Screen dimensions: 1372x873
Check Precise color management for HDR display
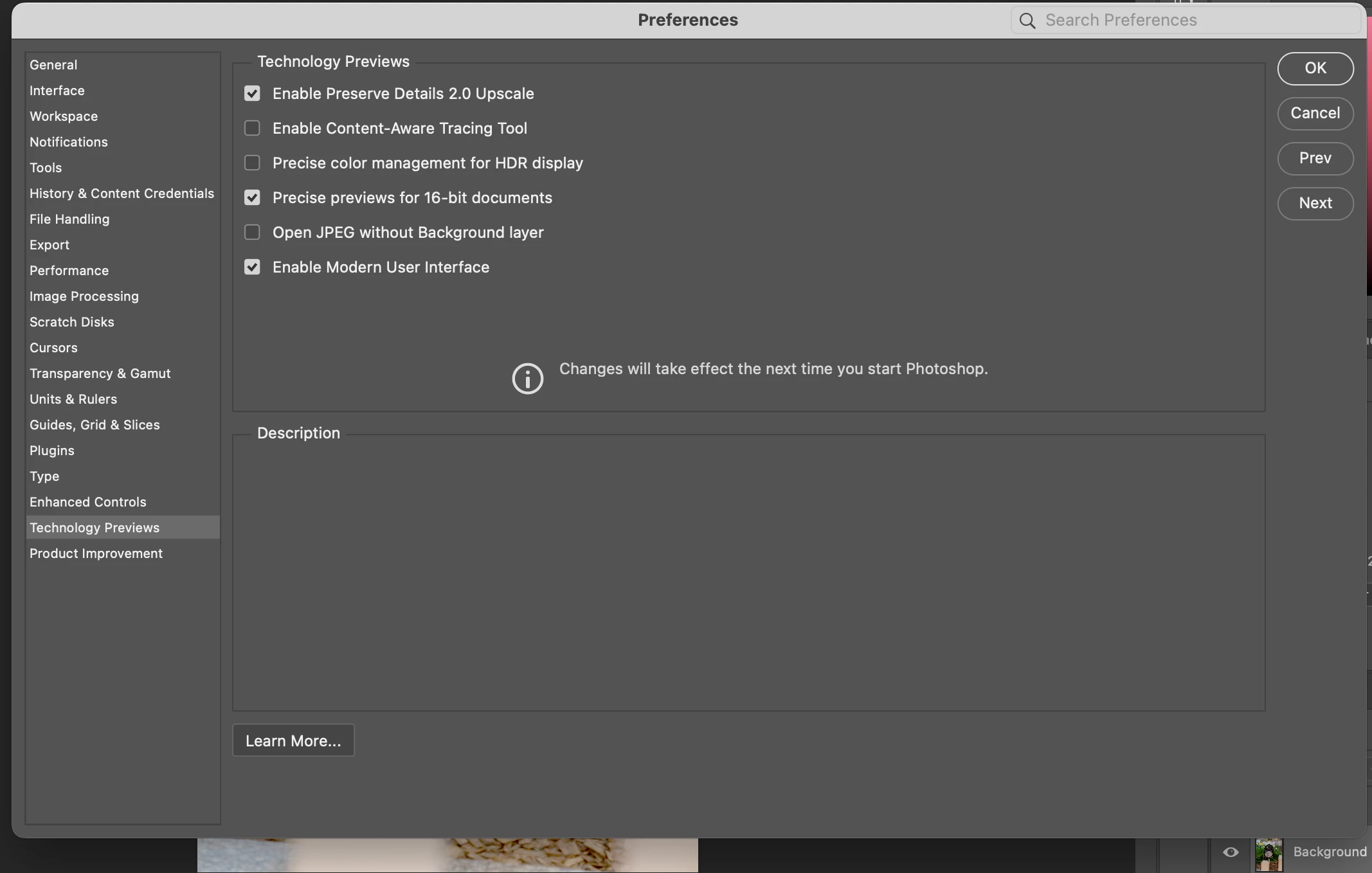(x=252, y=163)
